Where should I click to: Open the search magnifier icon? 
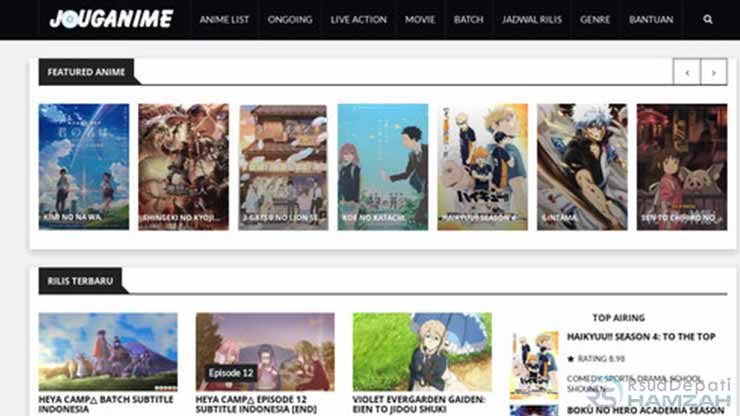tap(707, 19)
